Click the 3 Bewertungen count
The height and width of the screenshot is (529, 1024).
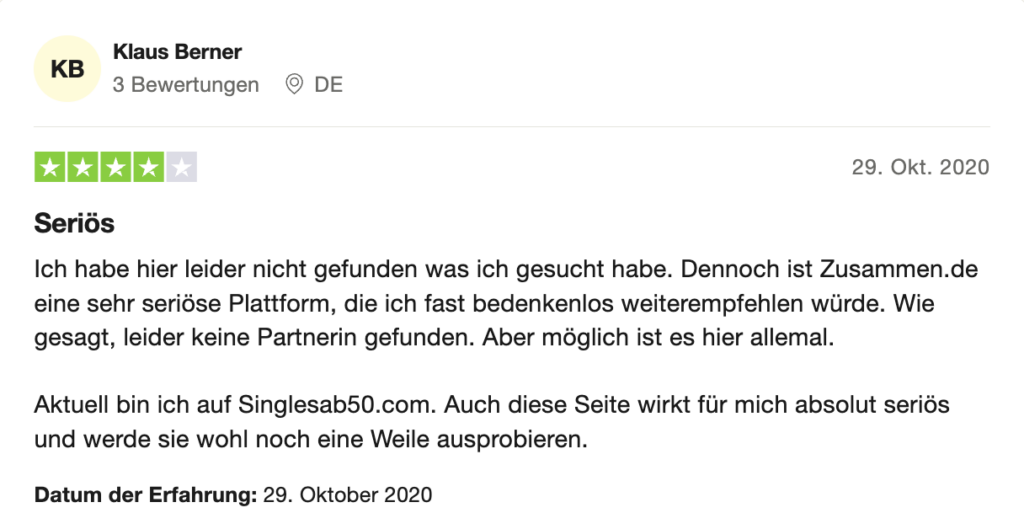click(x=185, y=85)
